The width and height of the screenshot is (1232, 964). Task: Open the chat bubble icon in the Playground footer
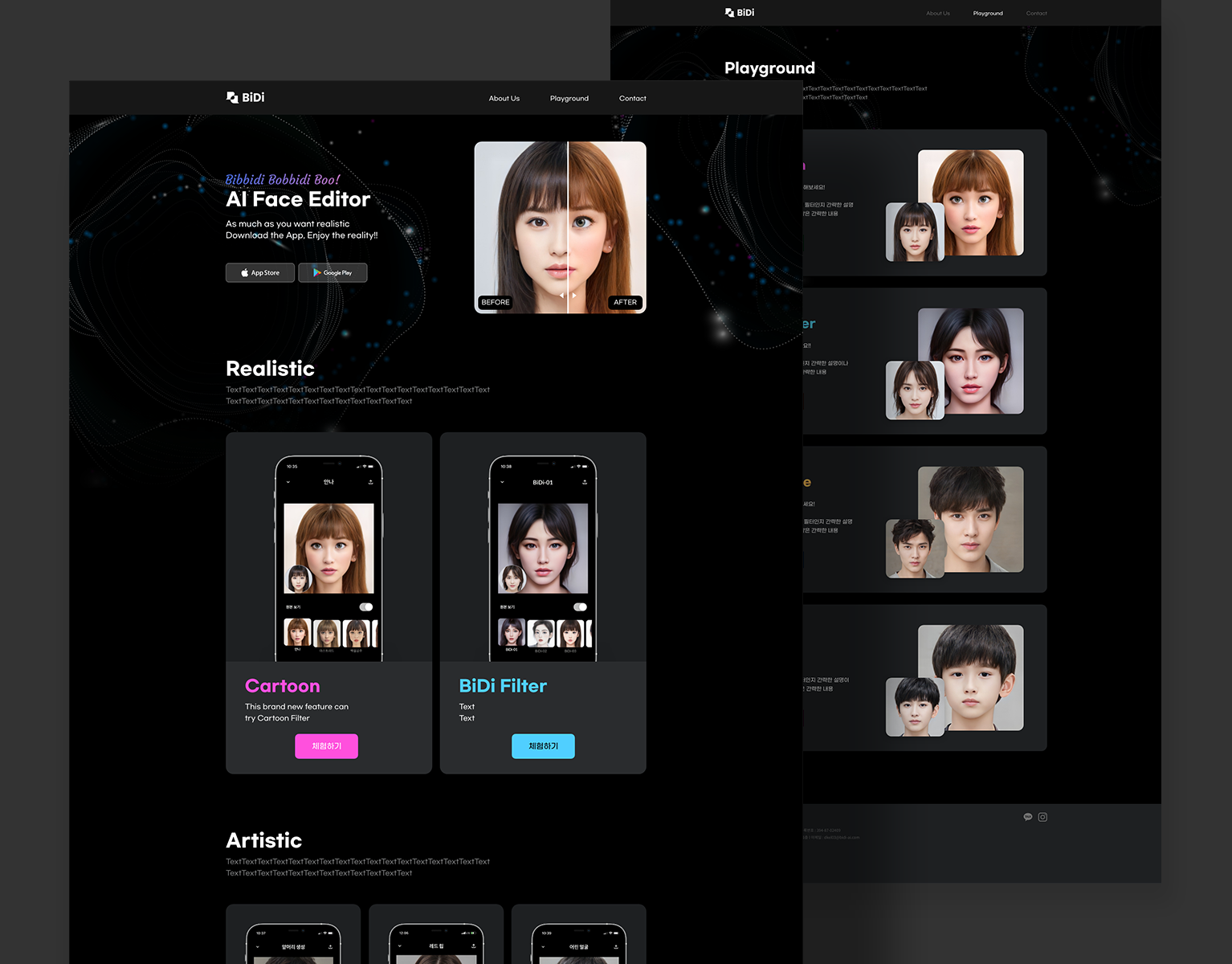pyautogui.click(x=1027, y=817)
